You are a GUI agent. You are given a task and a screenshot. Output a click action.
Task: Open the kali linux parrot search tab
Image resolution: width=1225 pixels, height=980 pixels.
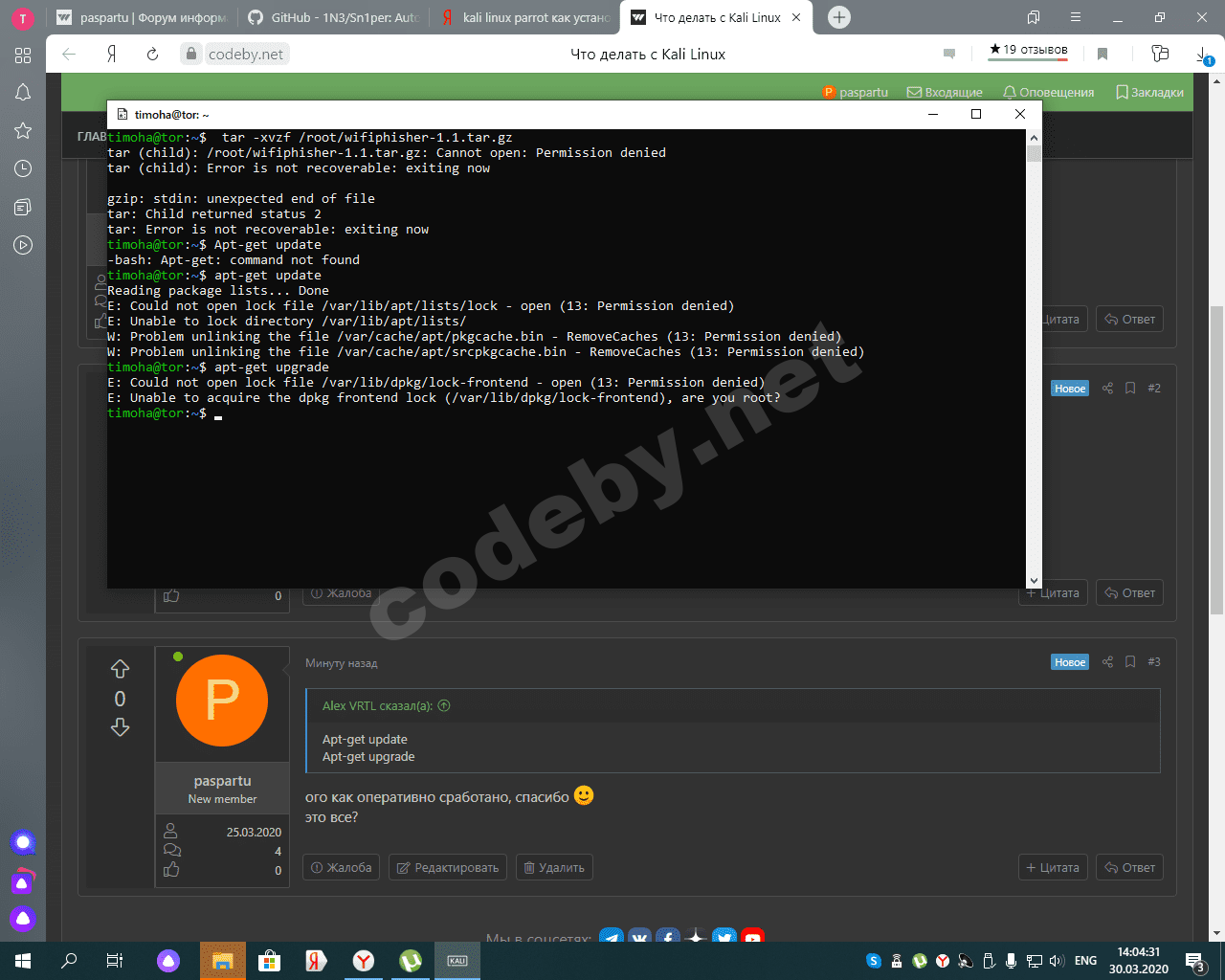(525, 17)
